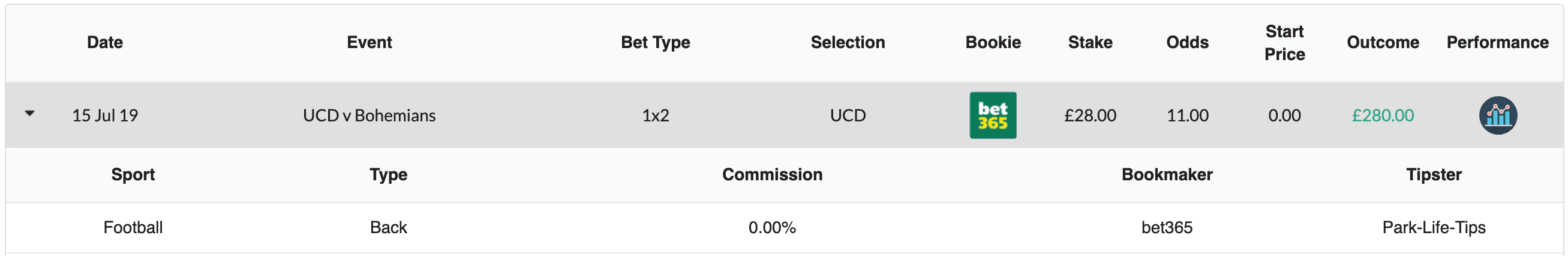Image resolution: width=1568 pixels, height=256 pixels.
Task: Open the performance chart icon
Action: pos(1497,115)
